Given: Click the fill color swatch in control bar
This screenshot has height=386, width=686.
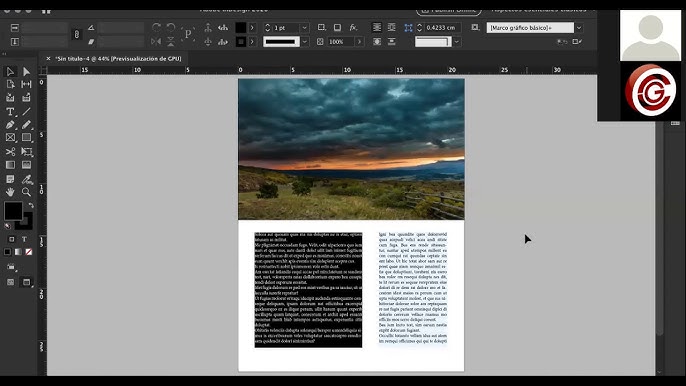Looking at the screenshot, I should (241, 28).
